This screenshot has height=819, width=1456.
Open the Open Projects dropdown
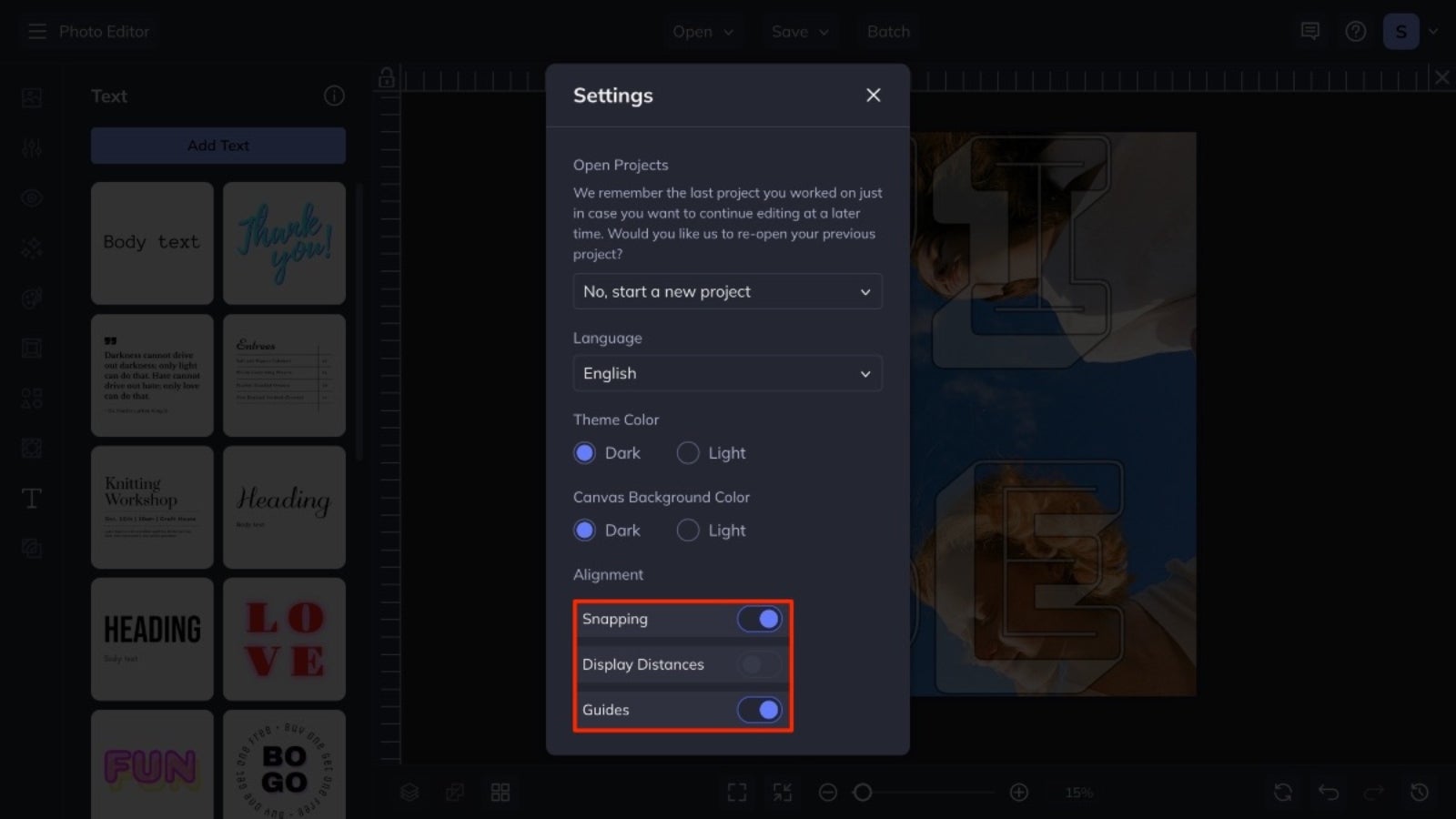point(727,291)
